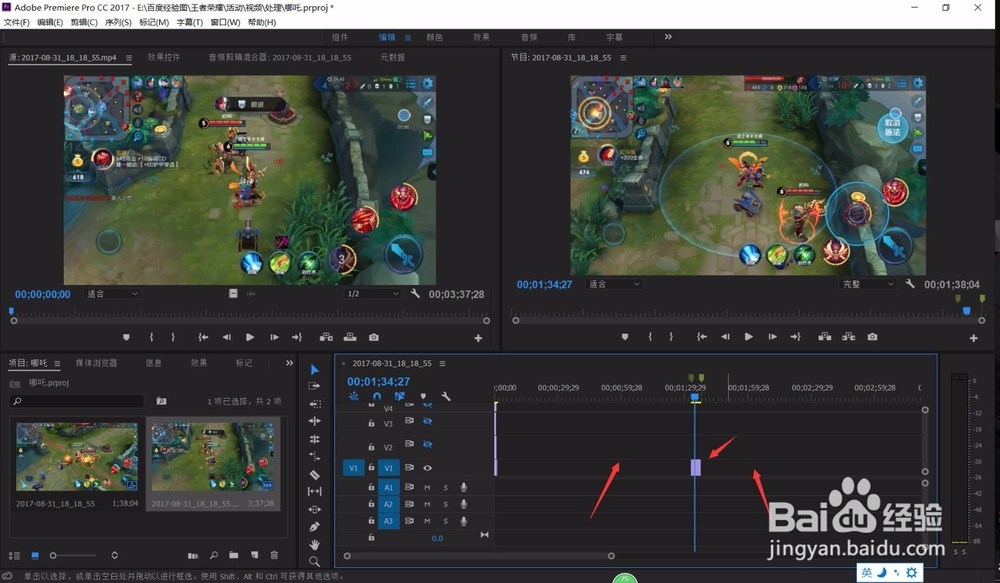Screen dimensions: 1000x583
Task: Click Insert button in Source monitor
Action: pyautogui.click(x=326, y=337)
